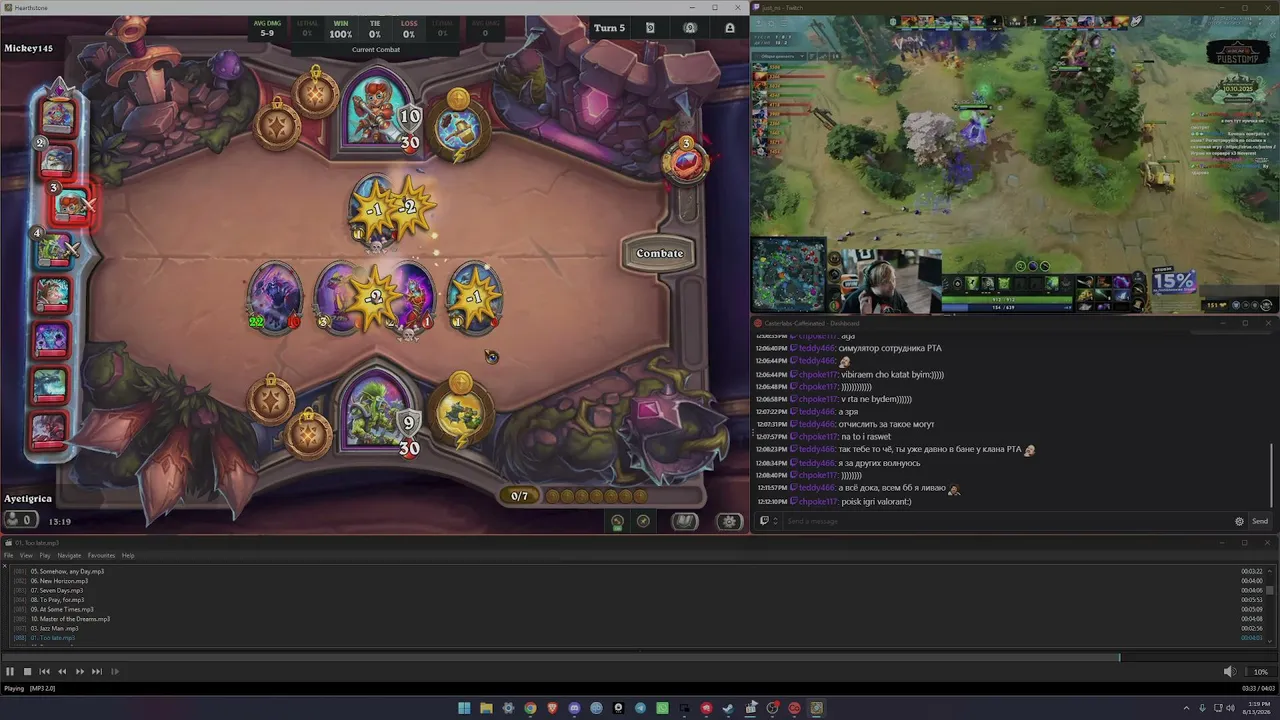Open WhatsApp from the taskbar
The width and height of the screenshot is (1280, 720).
pyautogui.click(x=662, y=708)
